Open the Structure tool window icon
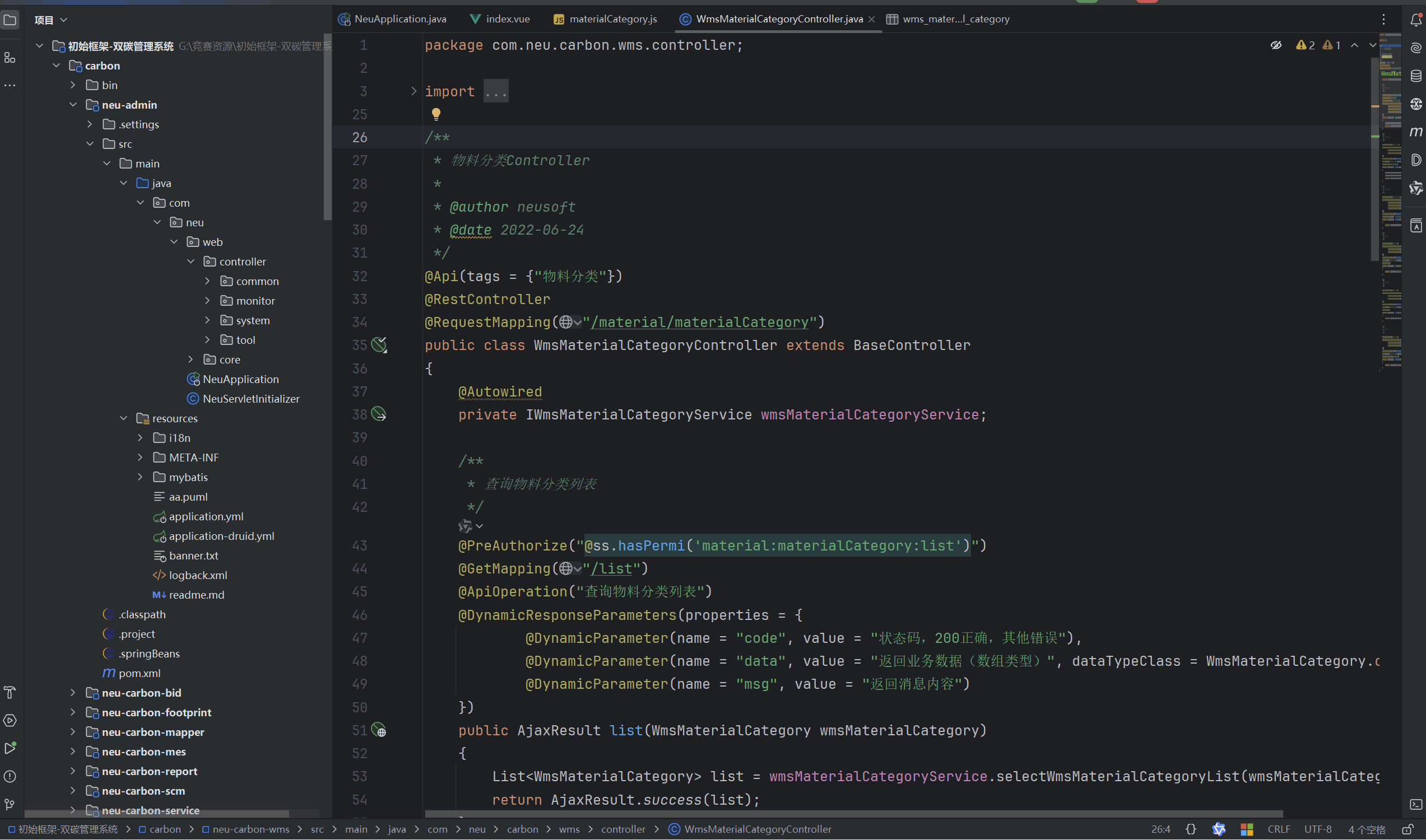 (10, 58)
